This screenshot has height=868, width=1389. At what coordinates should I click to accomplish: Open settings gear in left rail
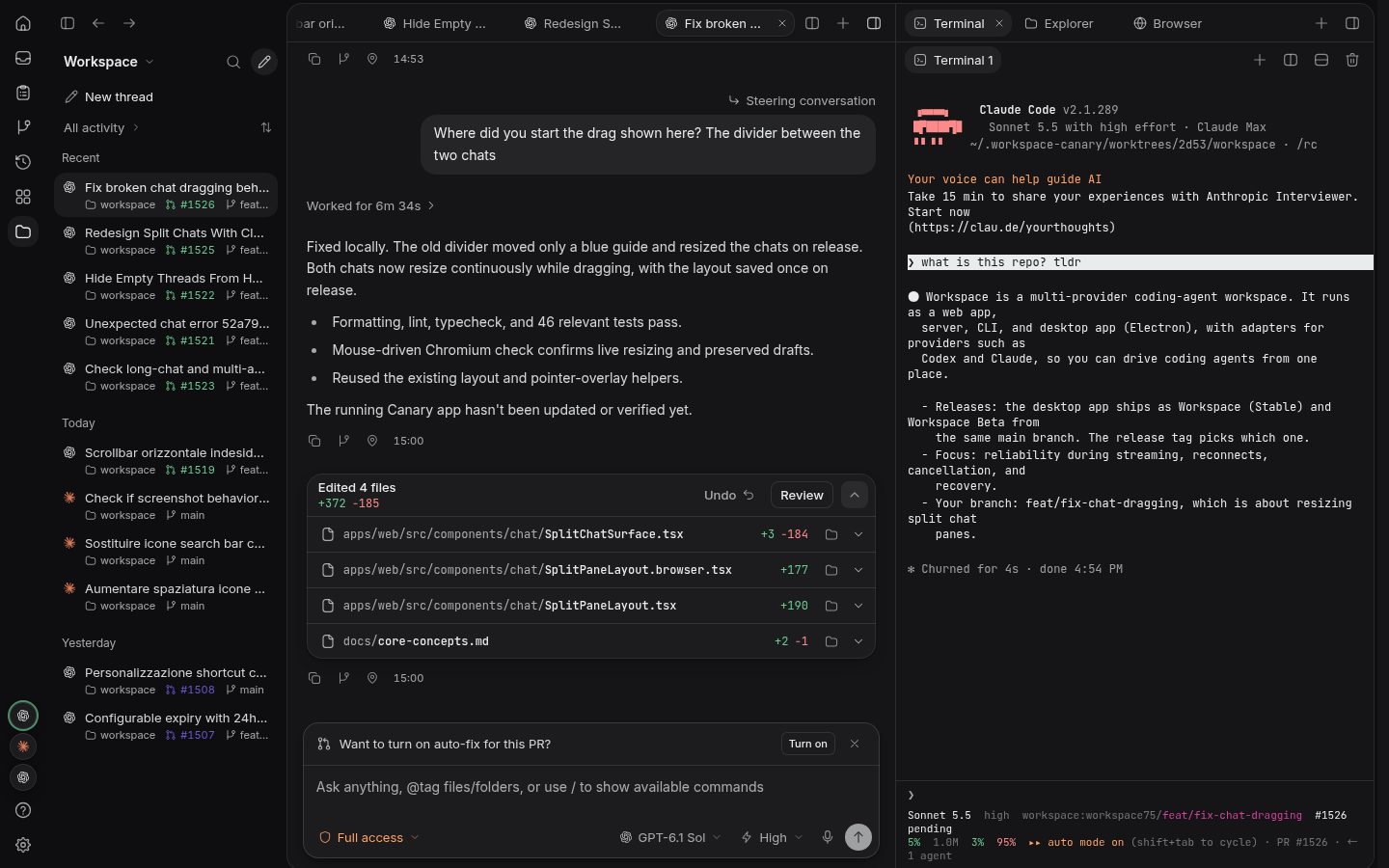[x=23, y=845]
